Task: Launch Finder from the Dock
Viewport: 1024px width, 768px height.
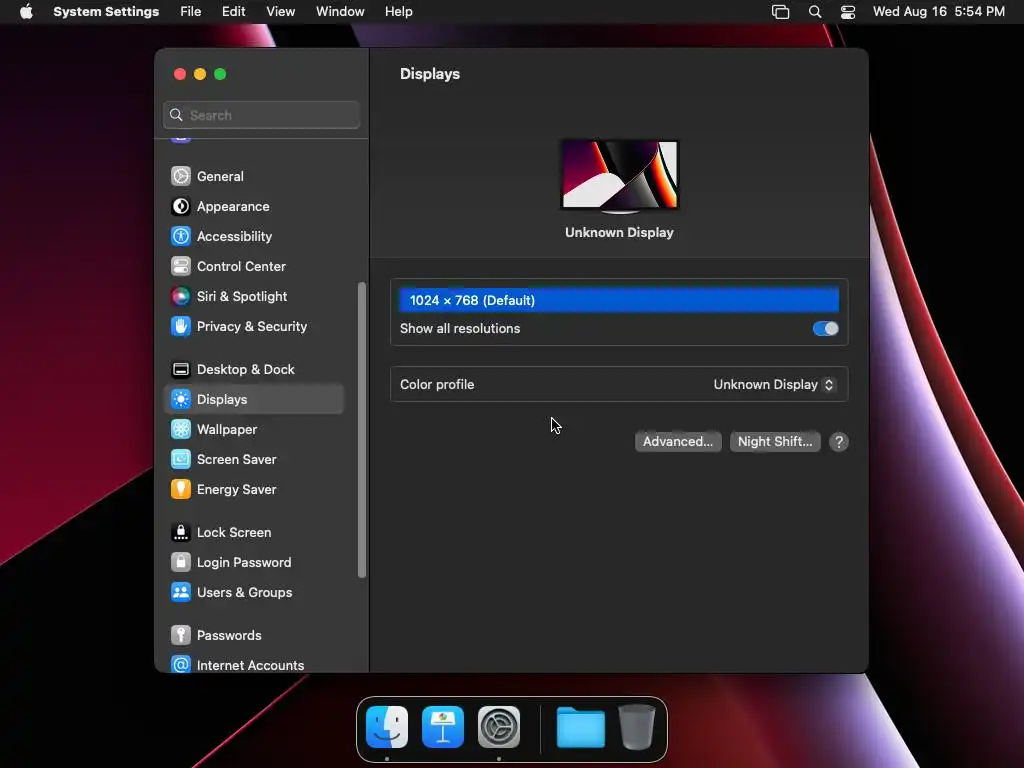Action: point(387,727)
